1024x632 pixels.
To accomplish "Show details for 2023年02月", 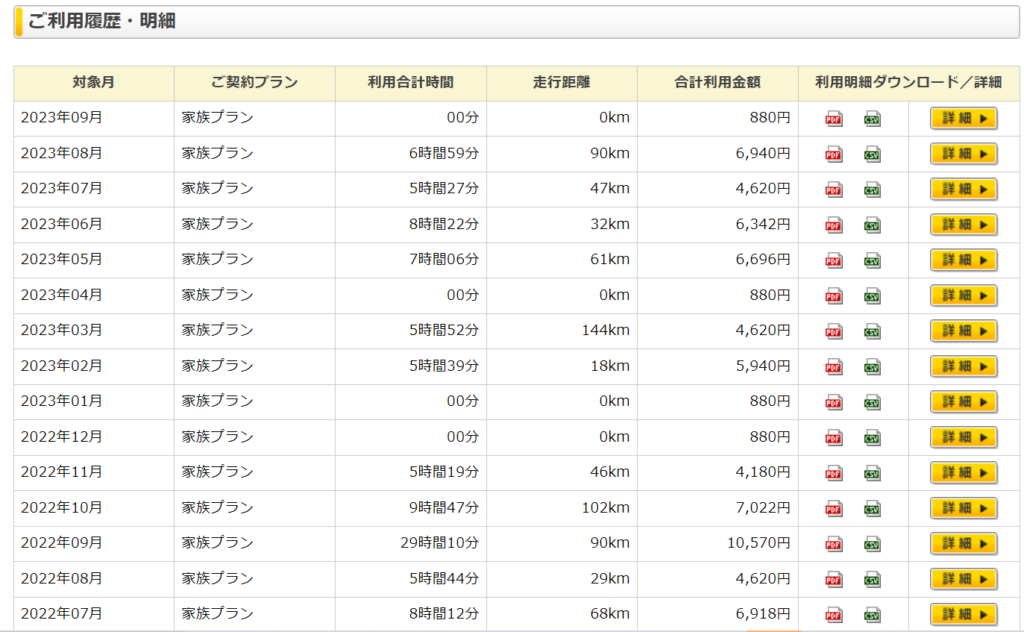I will click(963, 366).
